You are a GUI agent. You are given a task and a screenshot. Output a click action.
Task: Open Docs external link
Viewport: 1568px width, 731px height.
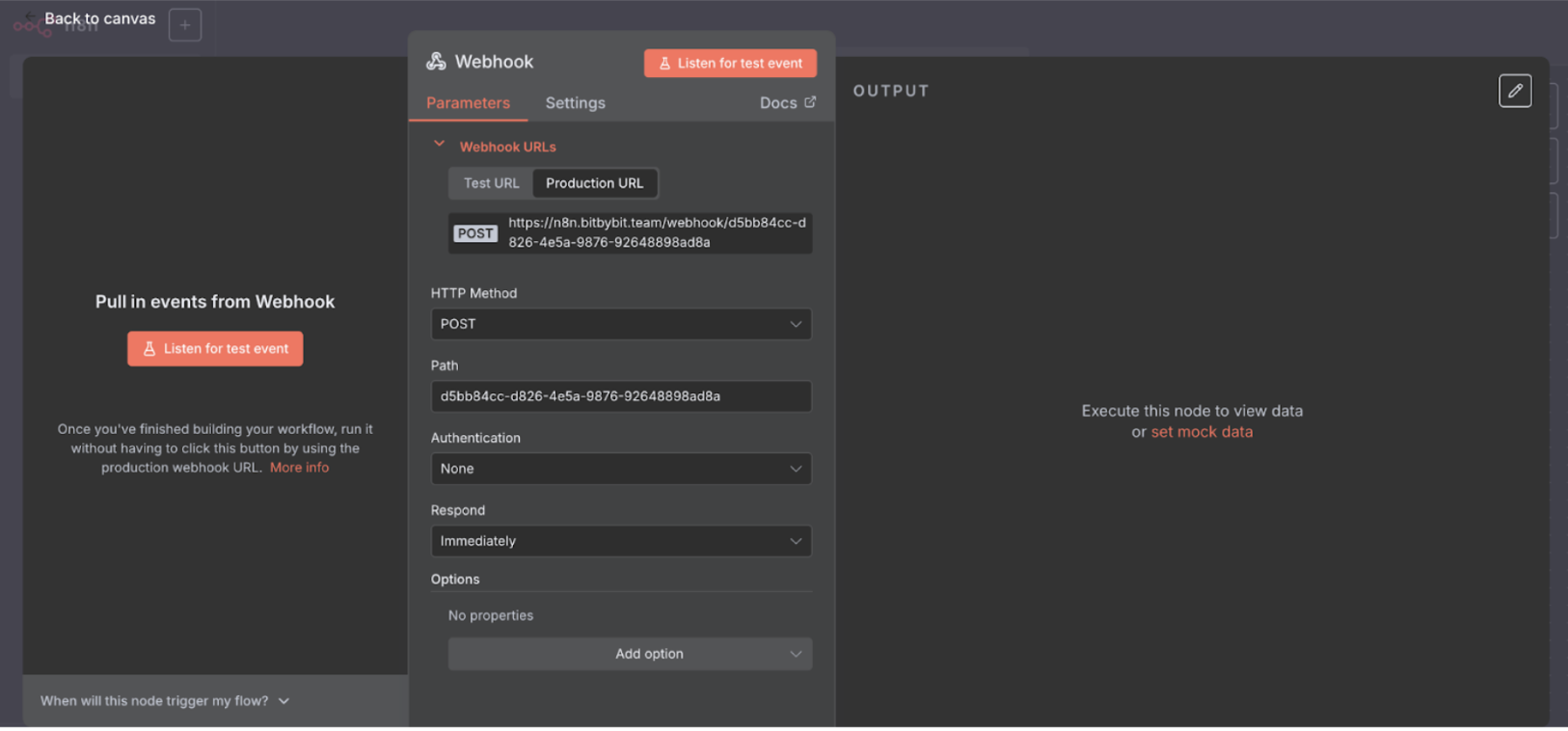point(787,103)
